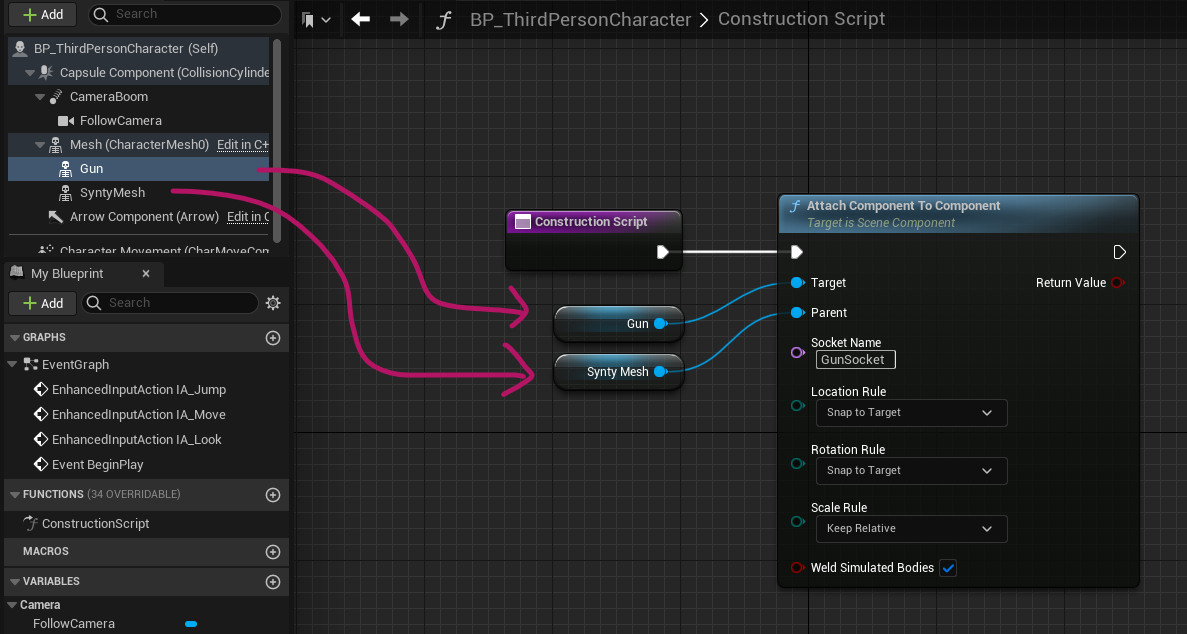This screenshot has height=634, width=1187.
Task: Open My Blueprint settings gear
Action: tap(273, 303)
